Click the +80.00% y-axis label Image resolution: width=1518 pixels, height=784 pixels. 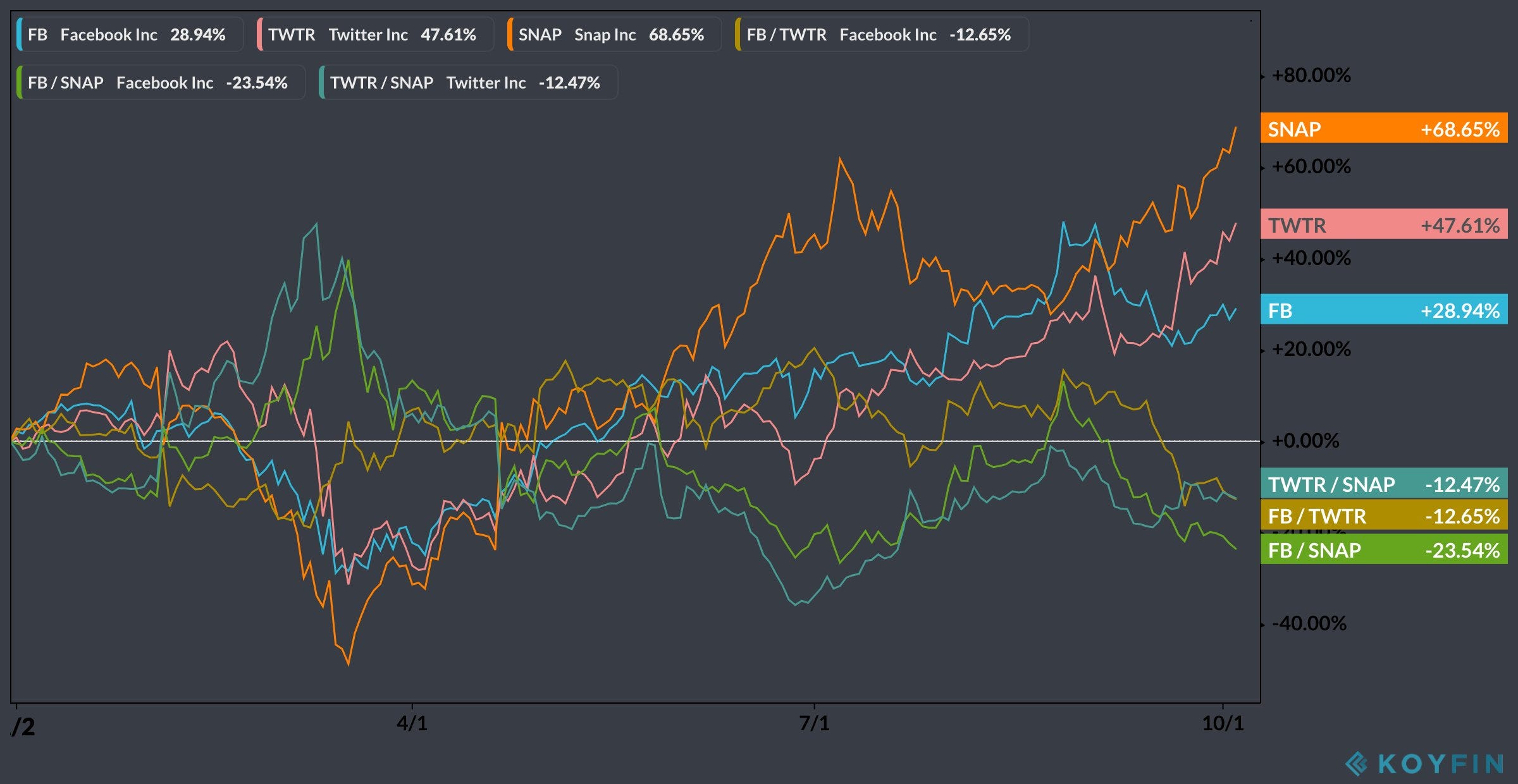[x=1311, y=76]
